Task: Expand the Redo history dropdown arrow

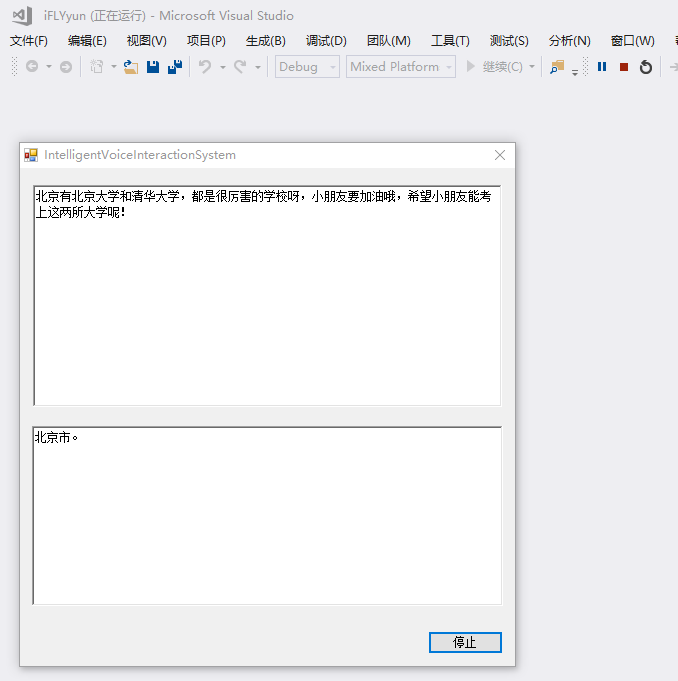Action: coord(258,67)
